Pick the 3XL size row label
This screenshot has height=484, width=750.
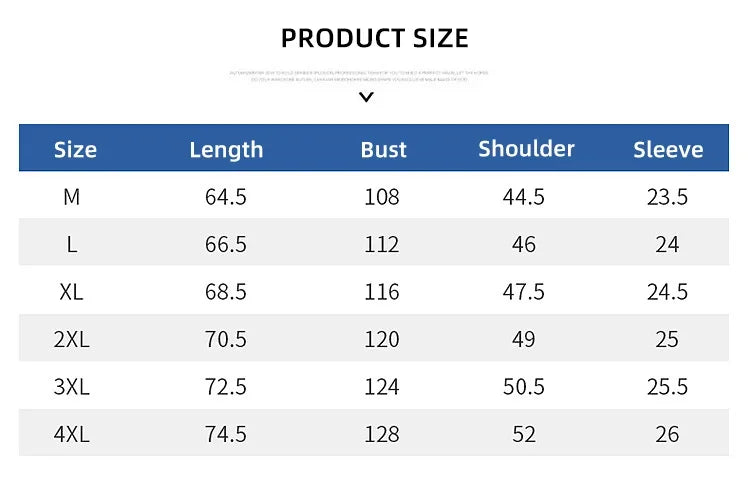pyautogui.click(x=71, y=386)
